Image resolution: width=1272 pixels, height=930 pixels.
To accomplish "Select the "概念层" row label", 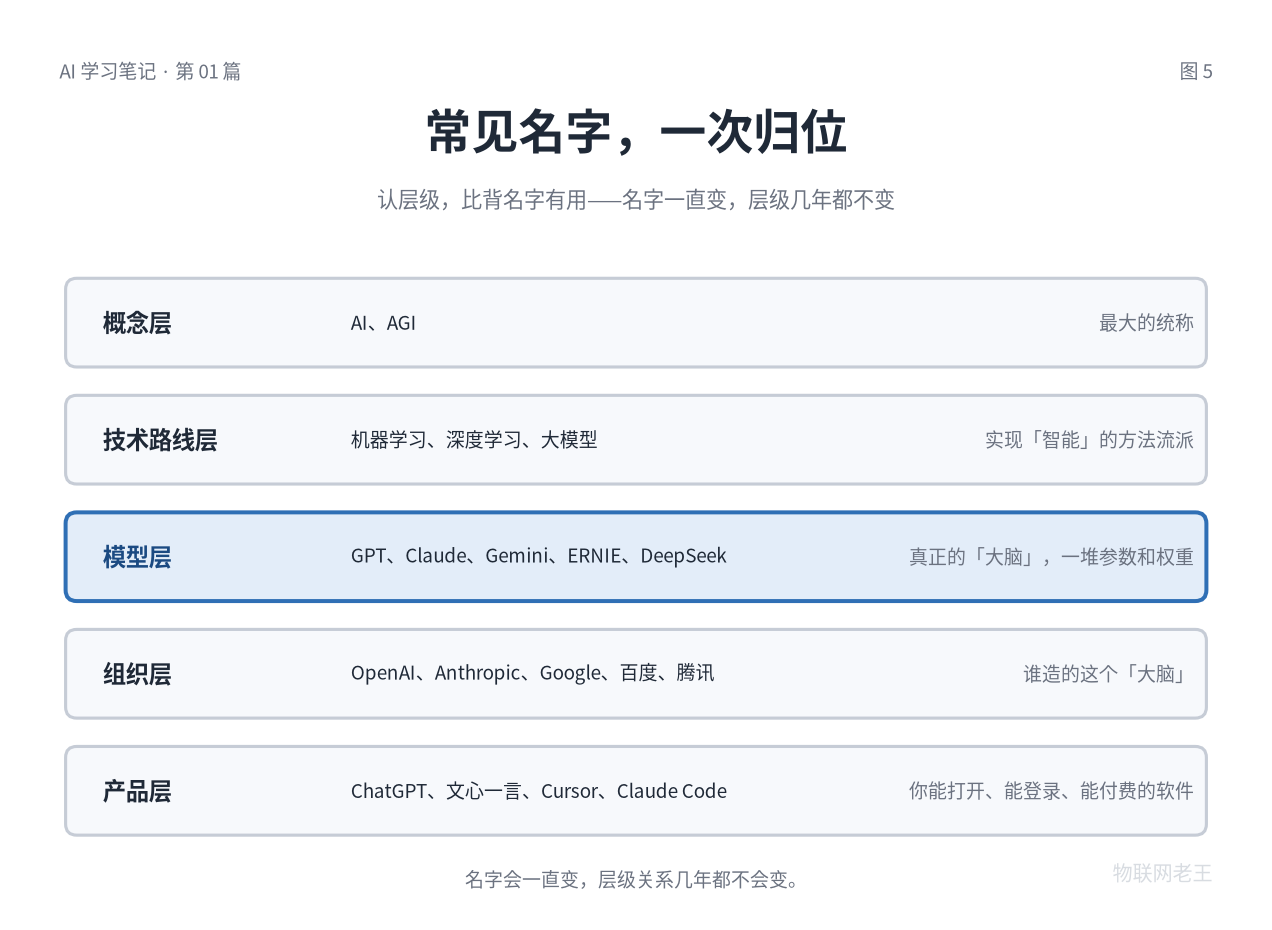I will click(137, 323).
